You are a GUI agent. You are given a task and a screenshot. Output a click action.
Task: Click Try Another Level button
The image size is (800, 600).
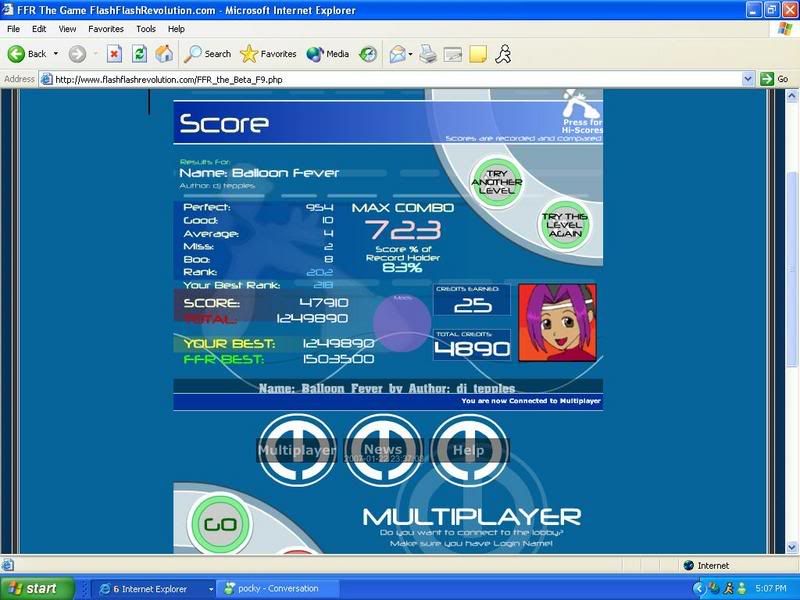coord(496,182)
